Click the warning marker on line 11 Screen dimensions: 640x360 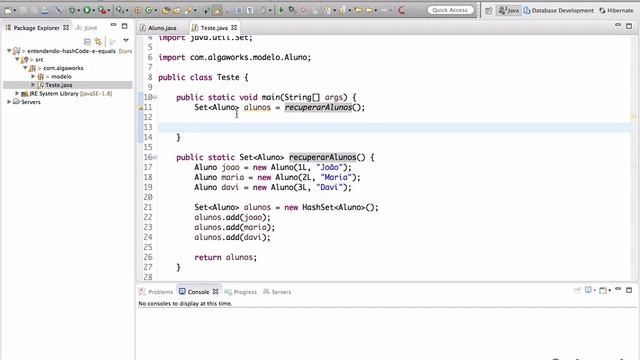tap(140, 108)
